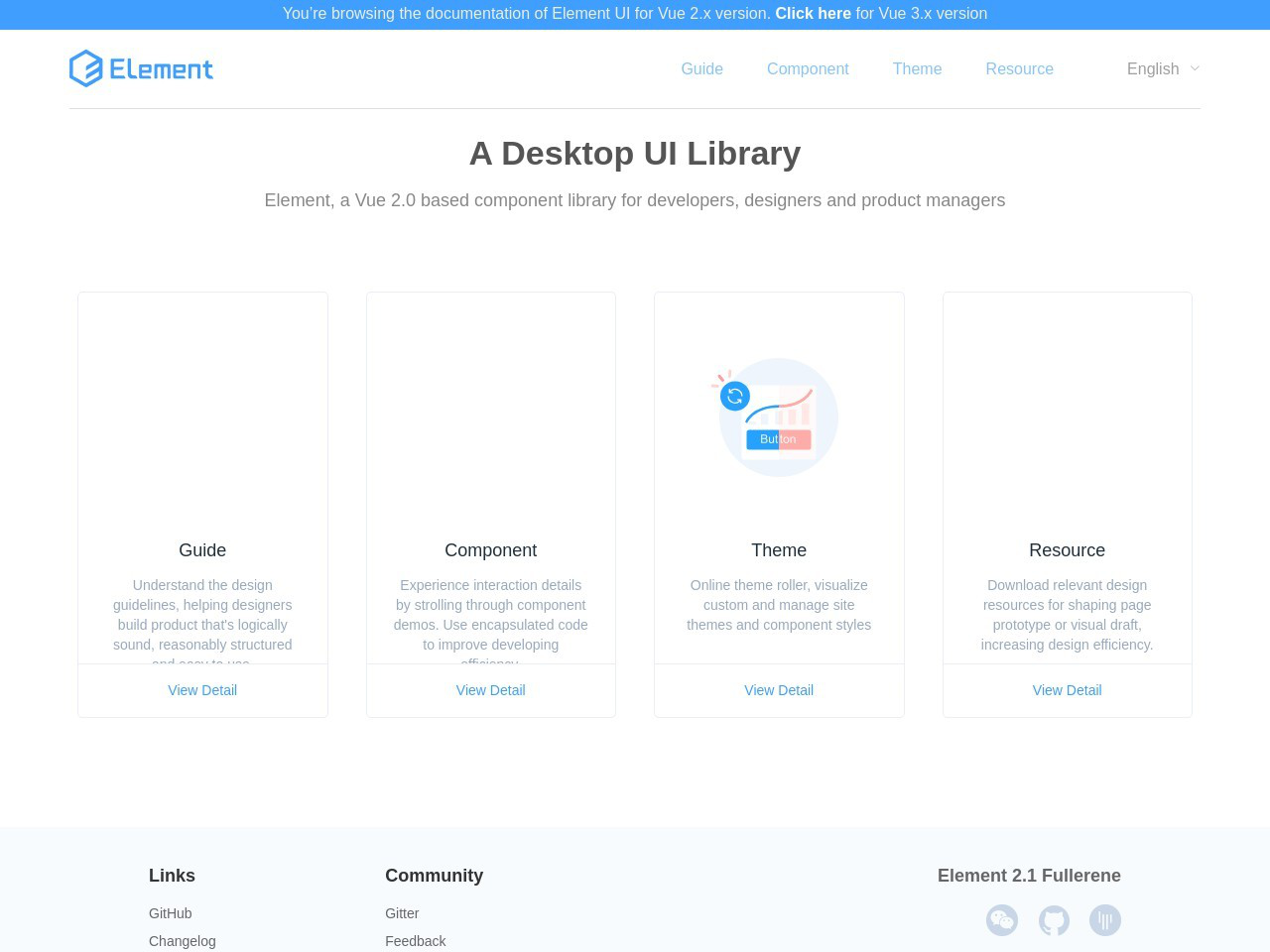The image size is (1270, 952).
Task: Click the Component card description text
Action: 491,620
